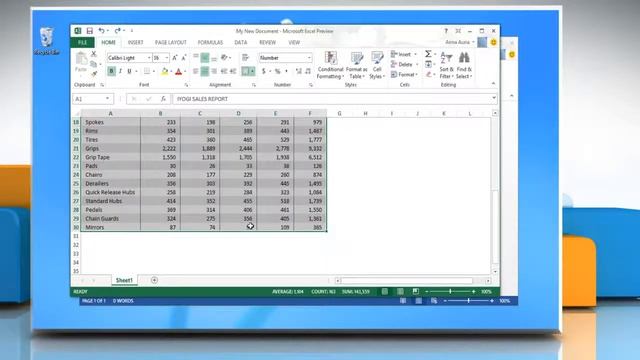Apply the Comma Style format
640x360 pixels.
pyautogui.click(x=287, y=71)
